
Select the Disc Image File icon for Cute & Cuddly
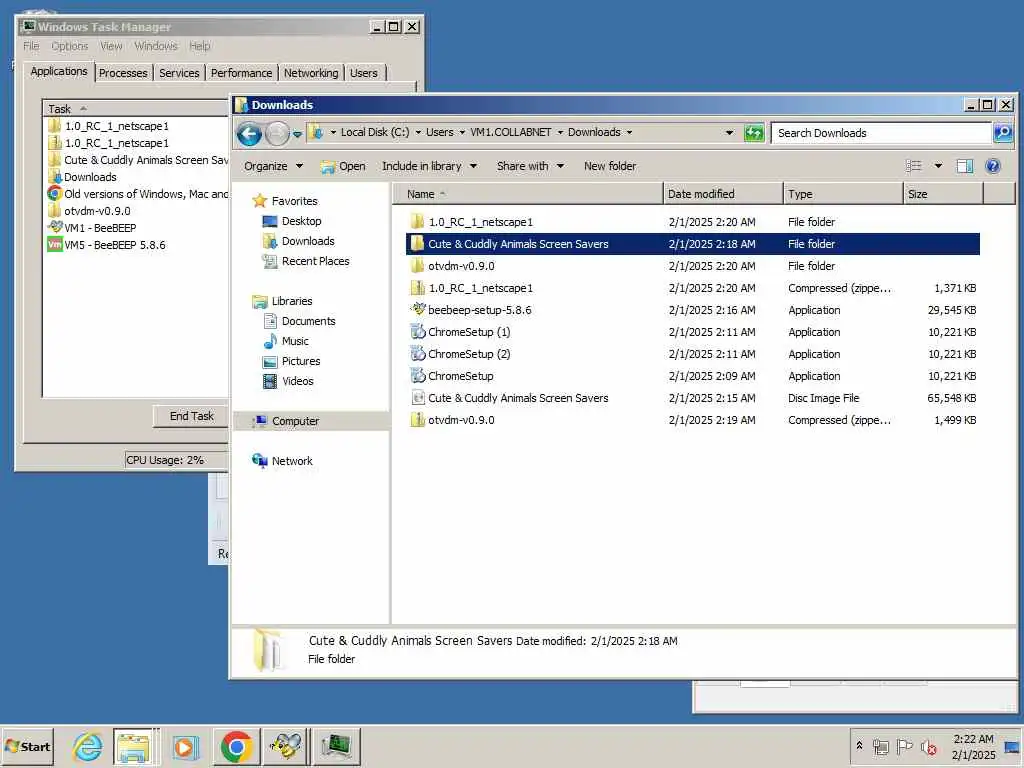[418, 398]
